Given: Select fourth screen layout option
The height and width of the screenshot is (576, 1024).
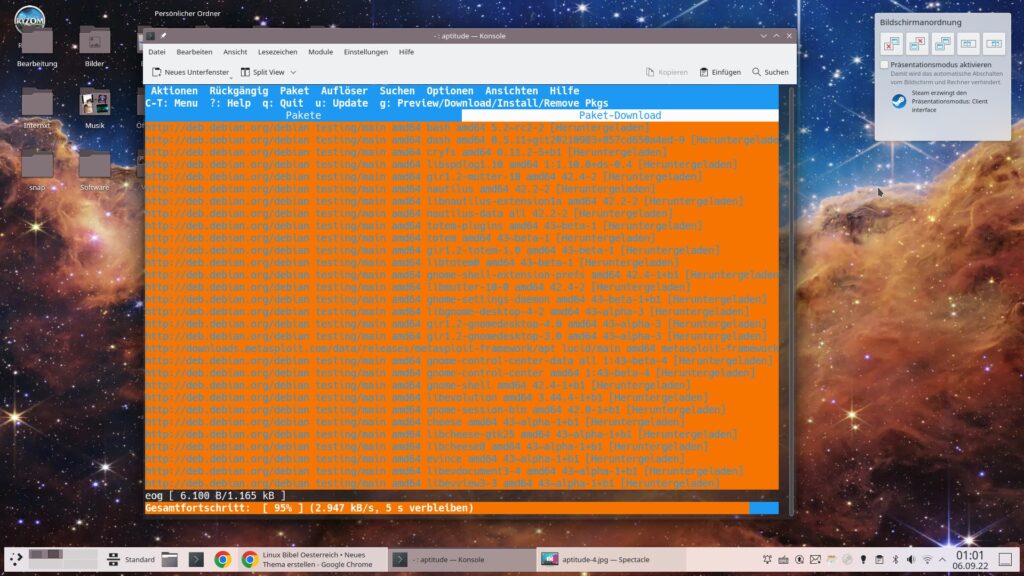Looking at the screenshot, I should [x=968, y=44].
